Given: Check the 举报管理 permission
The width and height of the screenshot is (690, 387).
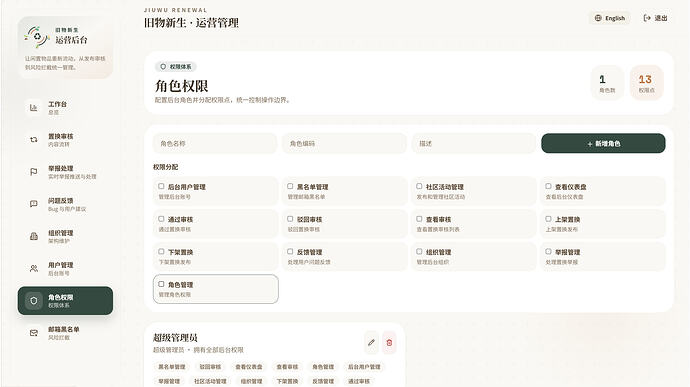Looking at the screenshot, I should [x=548, y=251].
